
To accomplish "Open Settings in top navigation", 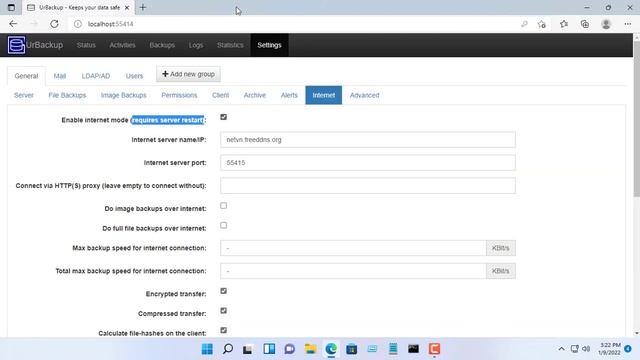I will pos(269,45).
